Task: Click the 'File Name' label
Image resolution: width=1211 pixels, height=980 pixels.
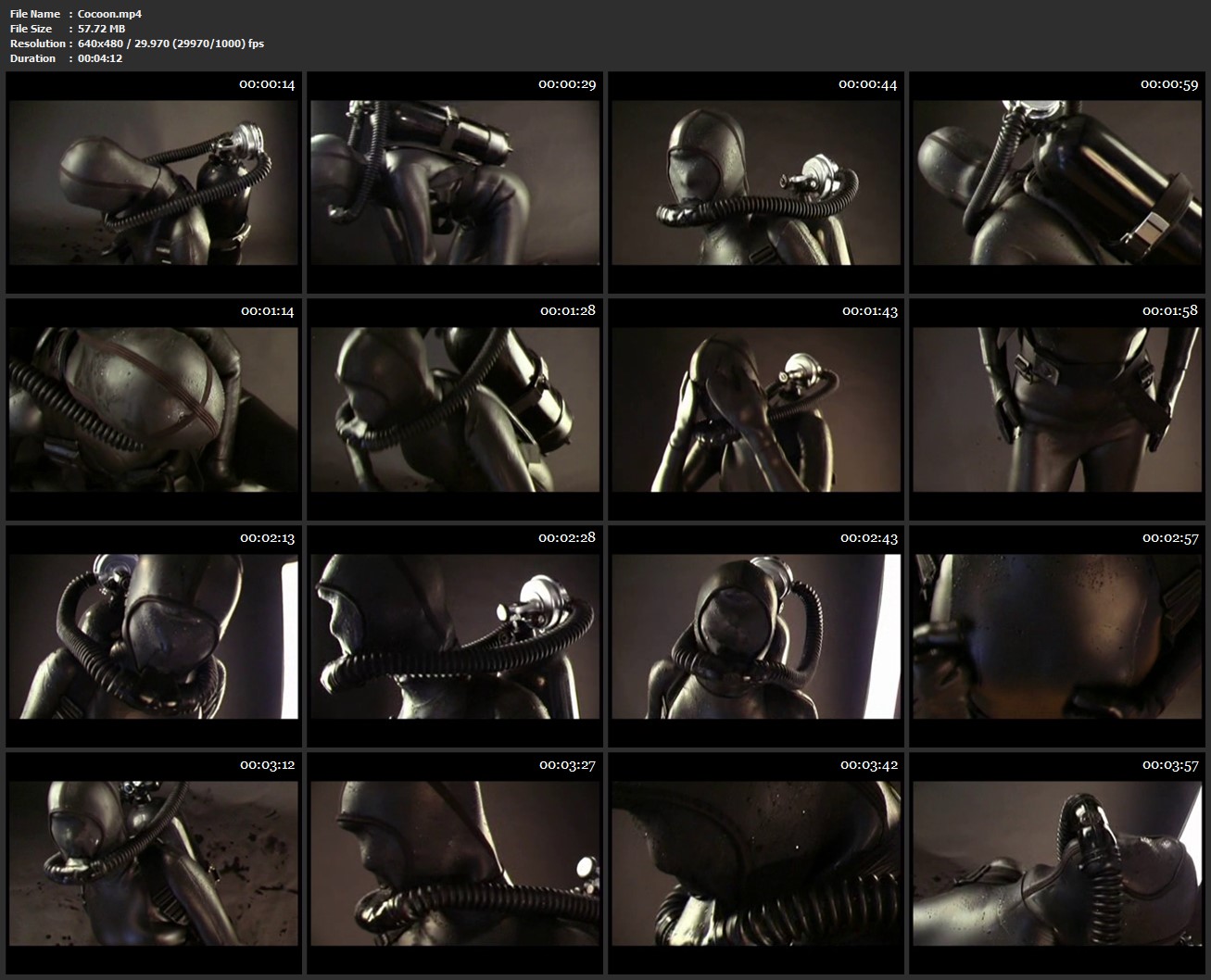Action: click(35, 14)
